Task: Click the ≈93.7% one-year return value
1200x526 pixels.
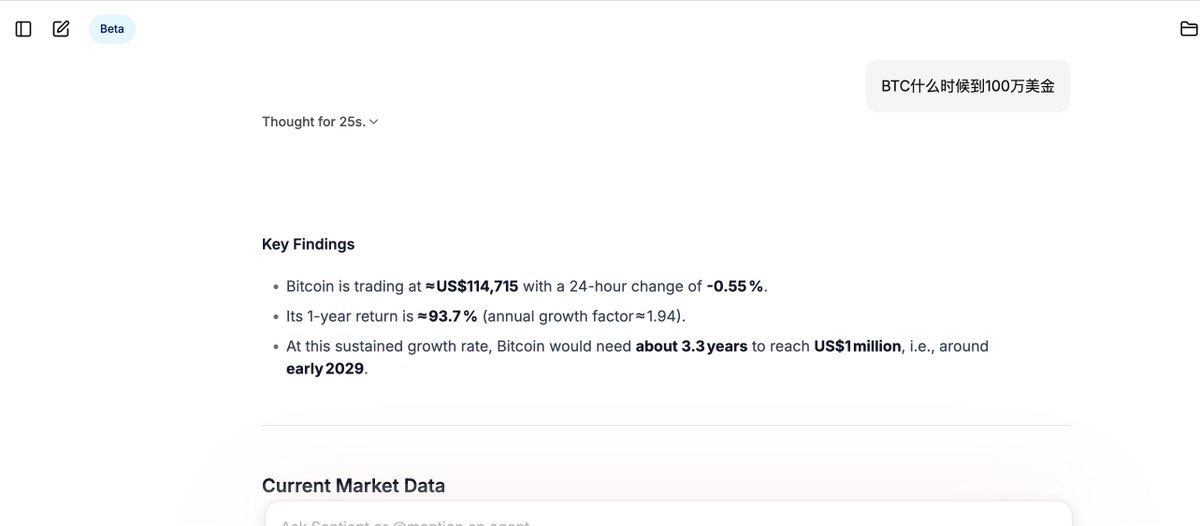Action: [x=447, y=316]
